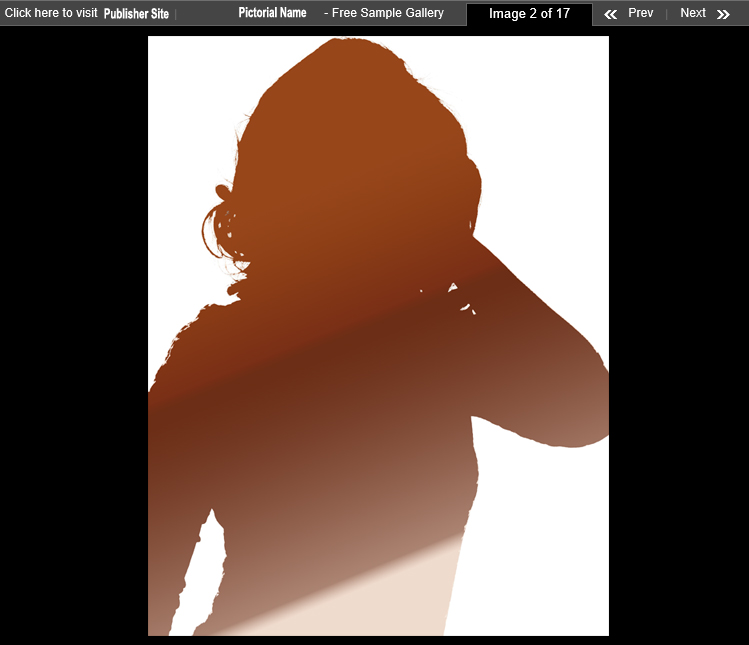The height and width of the screenshot is (645, 749).
Task: Click the displayed gallery image
Action: click(x=378, y=336)
